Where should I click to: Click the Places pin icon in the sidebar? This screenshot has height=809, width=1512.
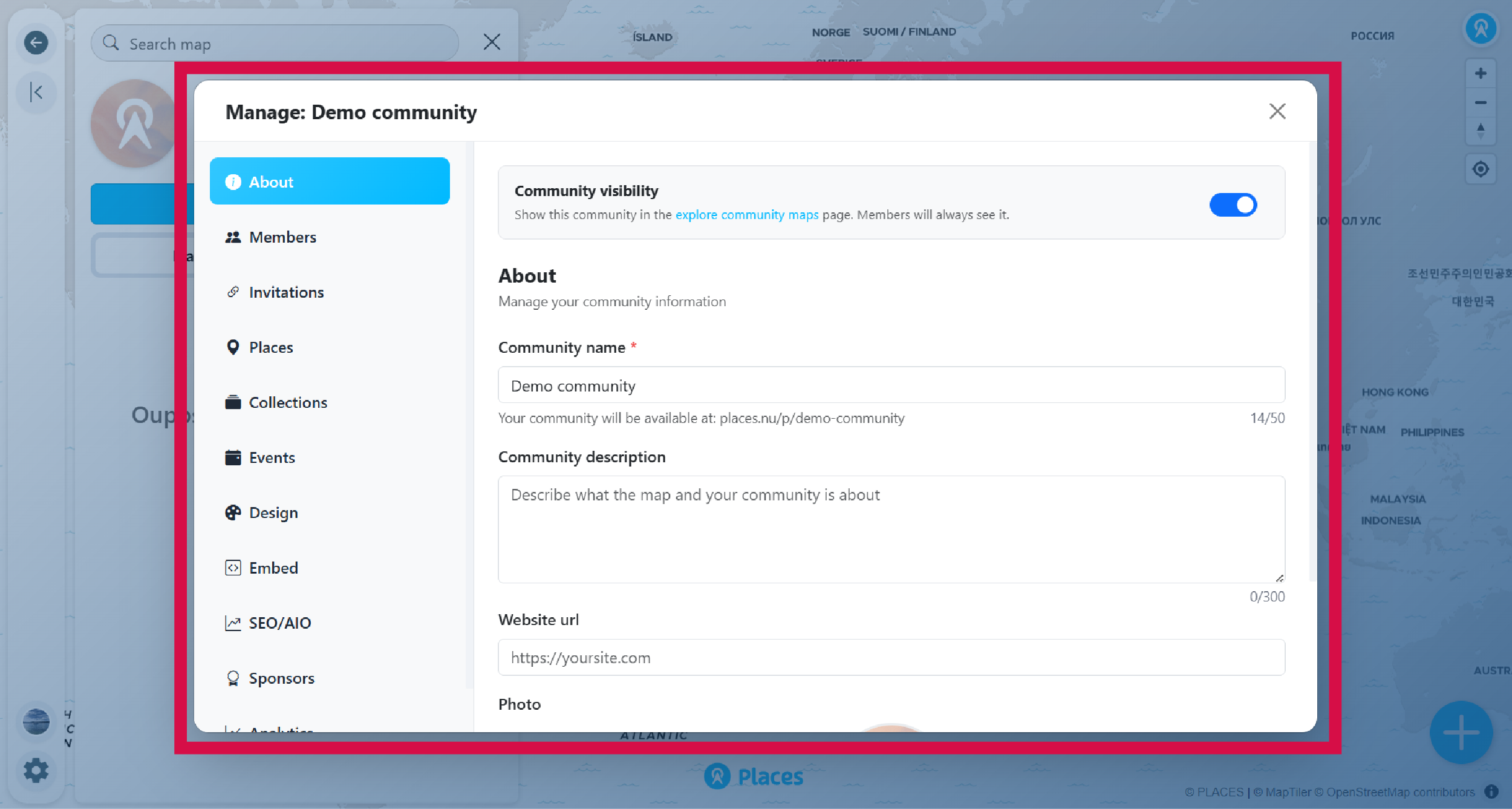[233, 347]
